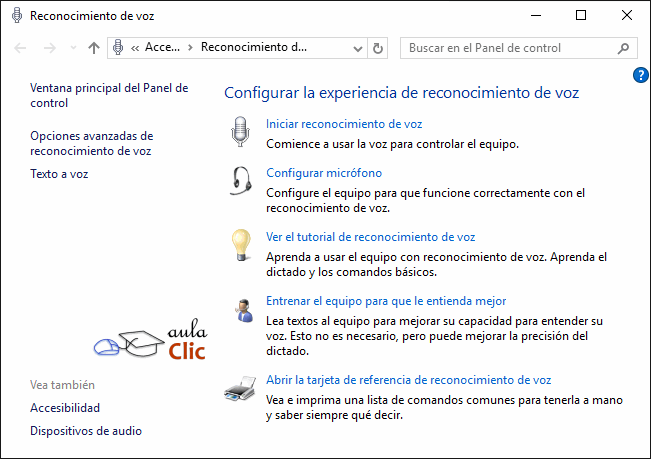
Task: Open the recent locations dropdown arrow
Action: 73,48
